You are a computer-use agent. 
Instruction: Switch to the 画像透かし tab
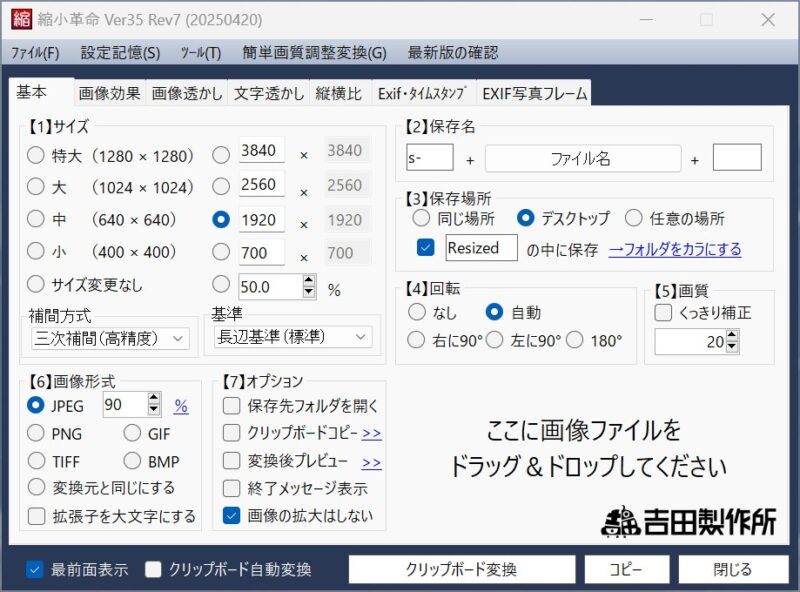tap(187, 93)
